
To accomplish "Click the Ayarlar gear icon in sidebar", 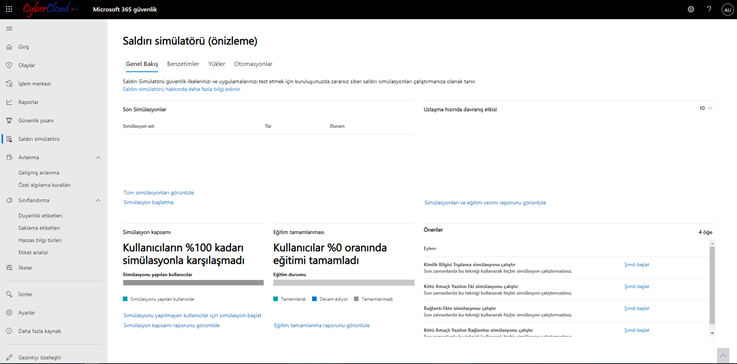I will pos(9,313).
